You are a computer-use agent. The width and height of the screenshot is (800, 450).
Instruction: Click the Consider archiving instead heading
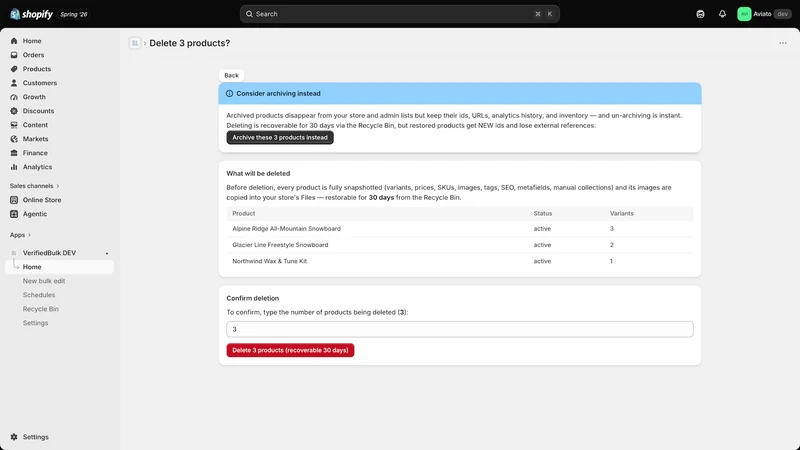[278, 94]
